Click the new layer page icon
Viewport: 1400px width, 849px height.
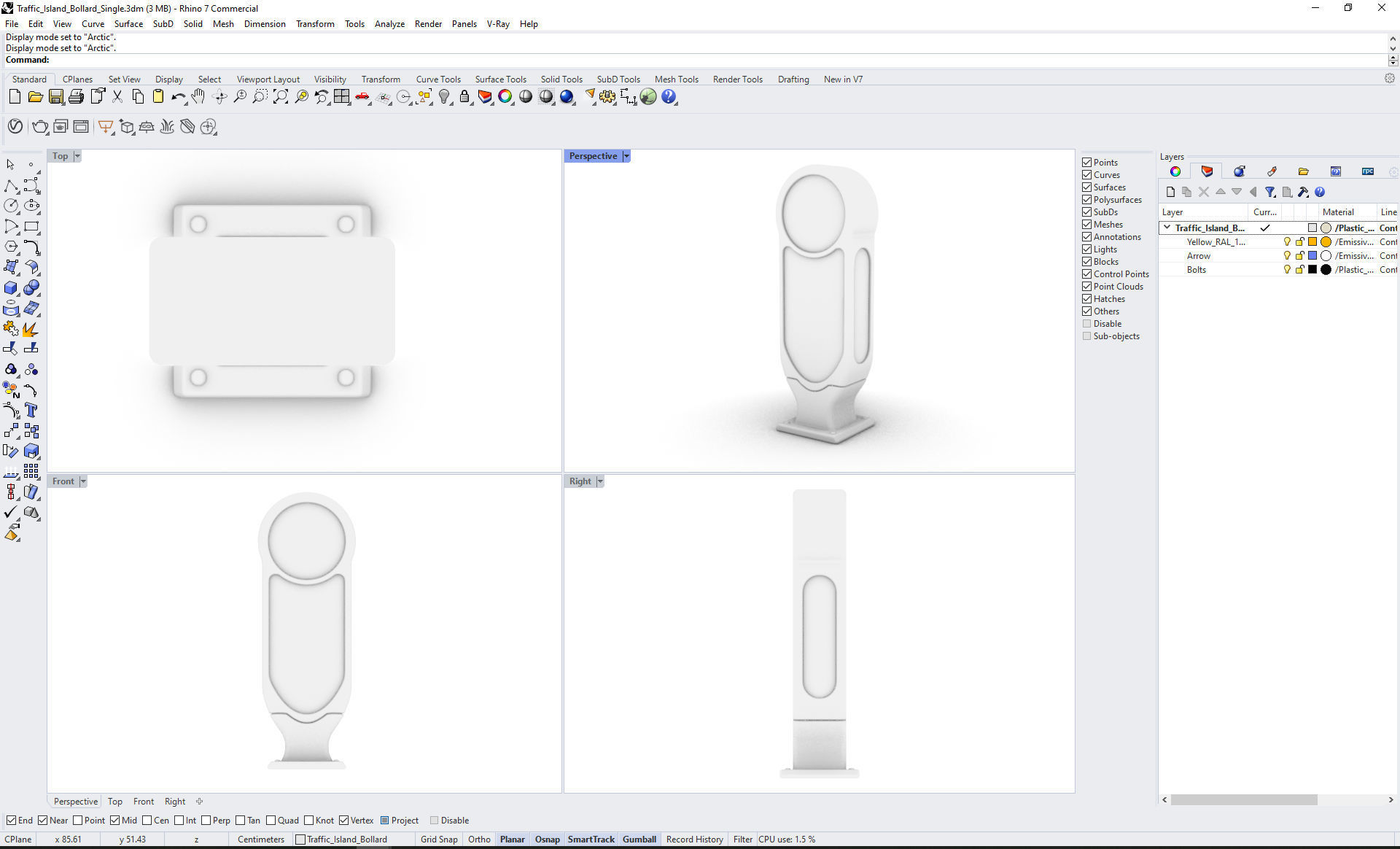click(1170, 193)
